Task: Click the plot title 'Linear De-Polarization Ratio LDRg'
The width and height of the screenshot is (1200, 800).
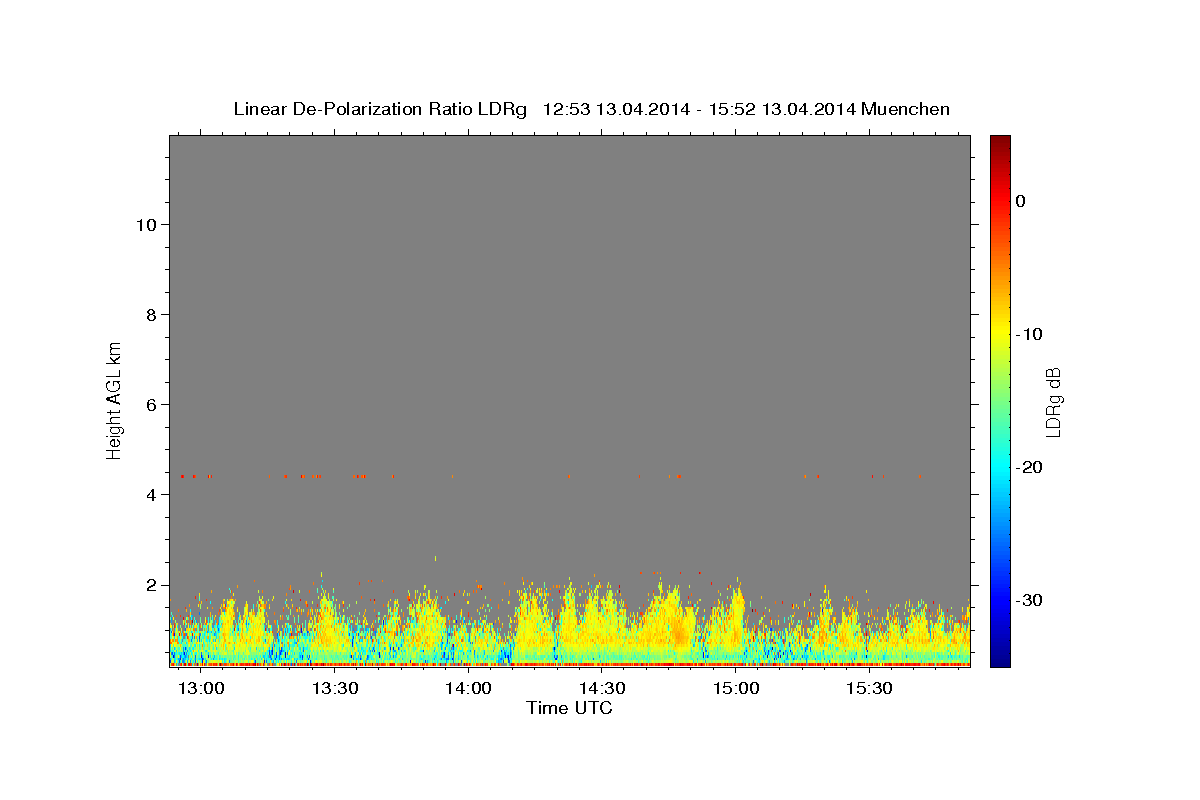Action: tap(379, 109)
